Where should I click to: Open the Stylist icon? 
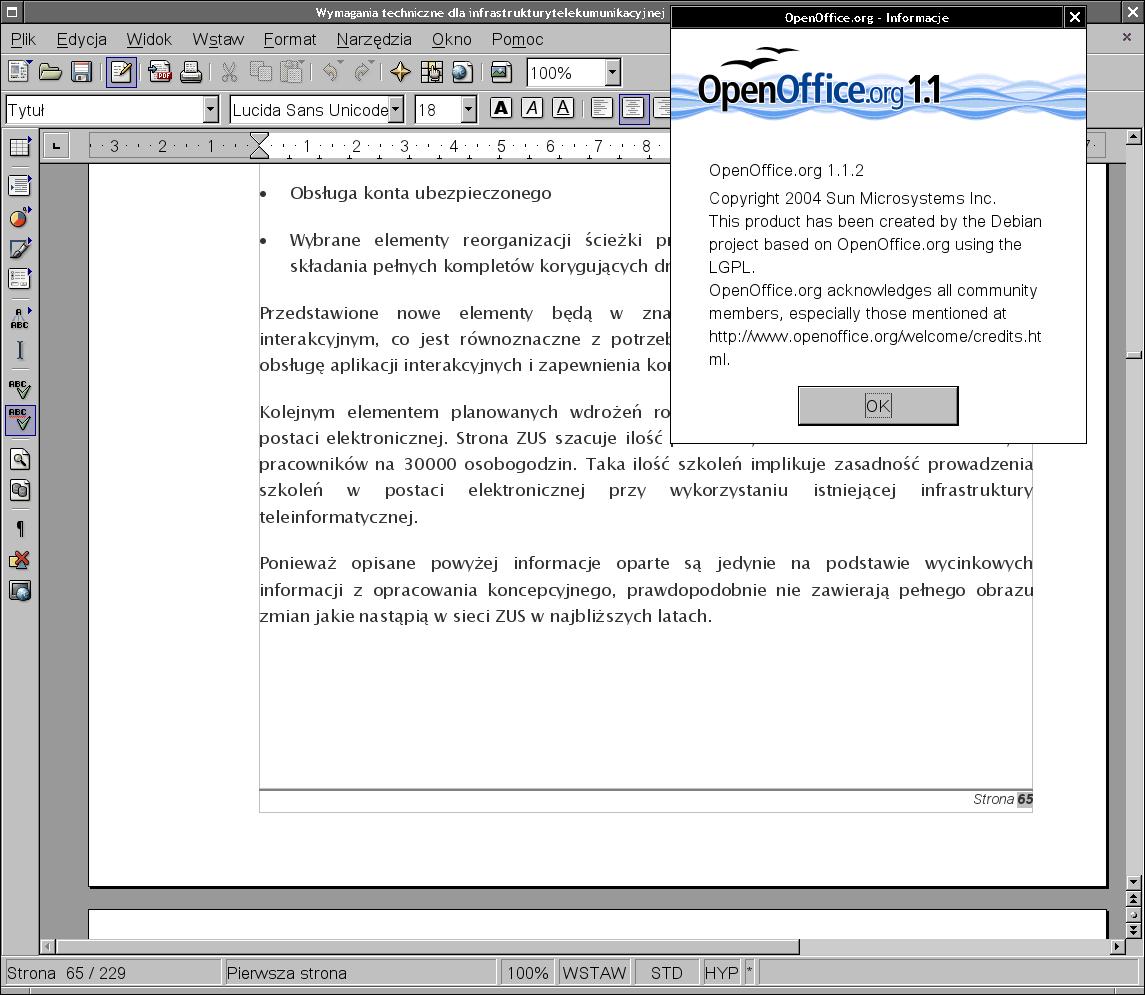[431, 72]
